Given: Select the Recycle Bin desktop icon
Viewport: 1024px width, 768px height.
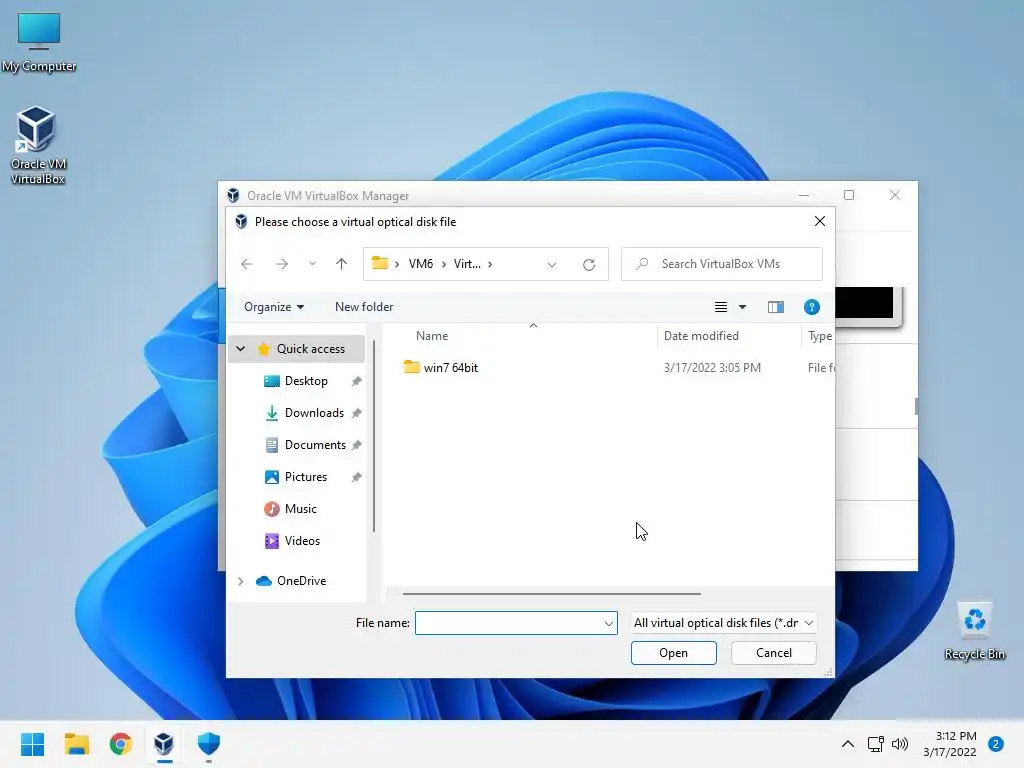Looking at the screenshot, I should point(974,631).
